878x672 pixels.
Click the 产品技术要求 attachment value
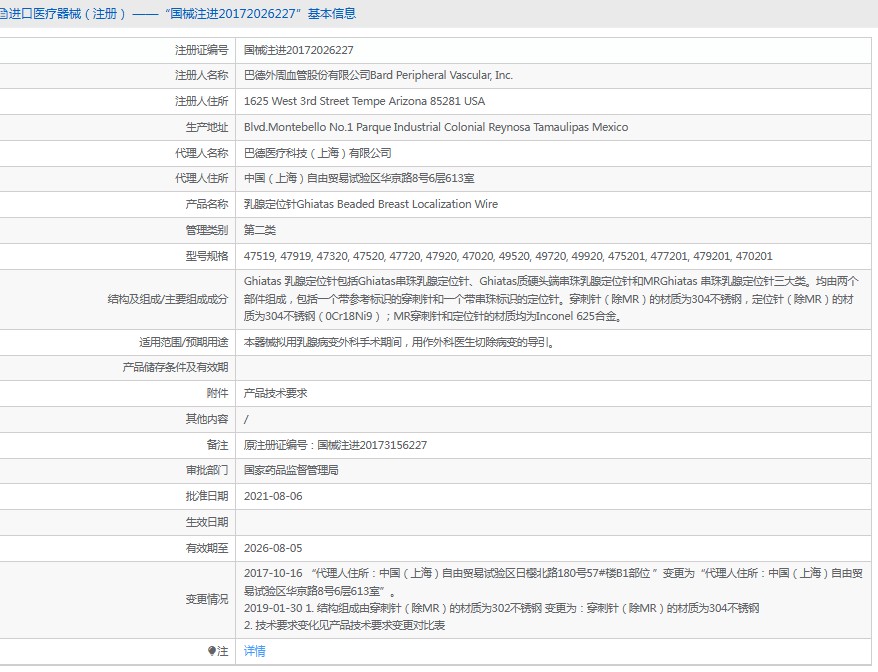click(x=276, y=393)
